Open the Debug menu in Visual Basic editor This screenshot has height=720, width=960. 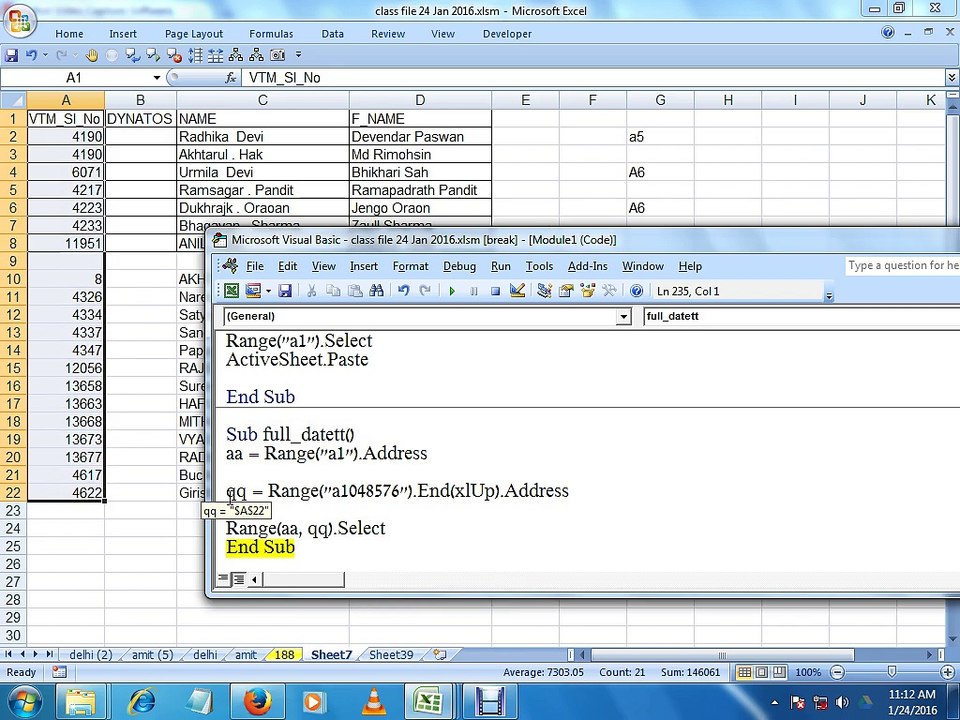[x=459, y=266]
